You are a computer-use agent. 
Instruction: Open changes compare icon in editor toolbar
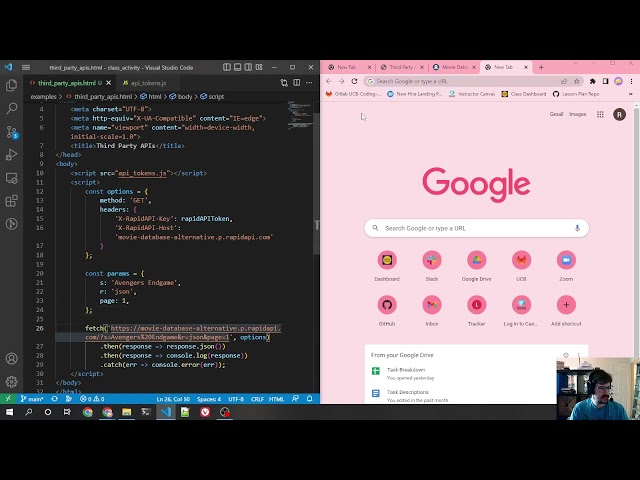(284, 83)
